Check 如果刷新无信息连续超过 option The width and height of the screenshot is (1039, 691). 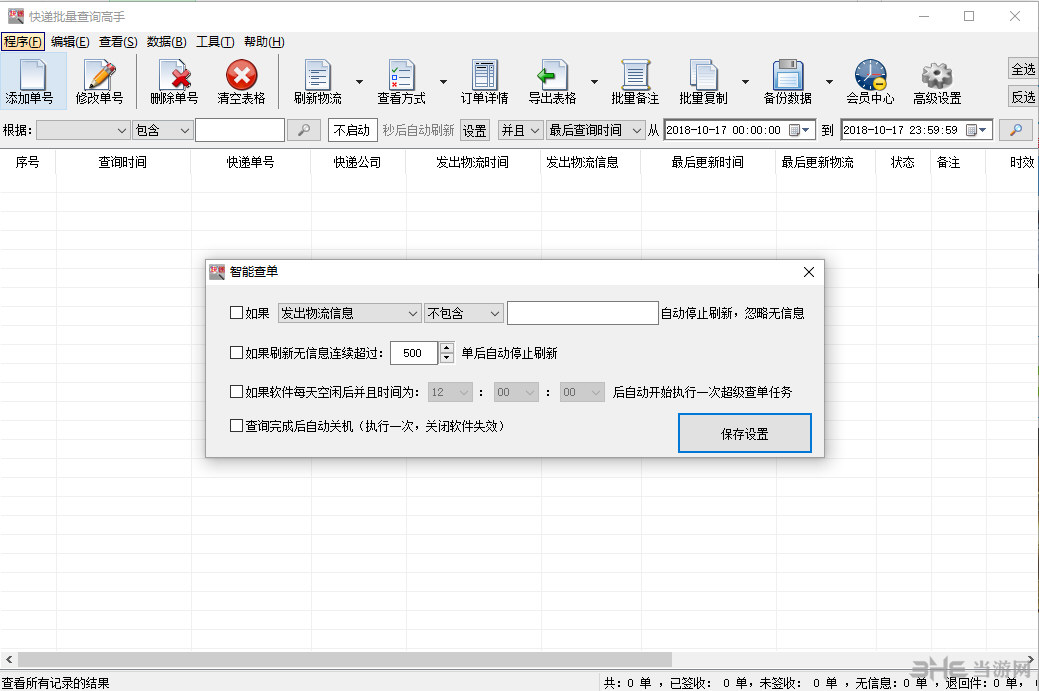[236, 352]
